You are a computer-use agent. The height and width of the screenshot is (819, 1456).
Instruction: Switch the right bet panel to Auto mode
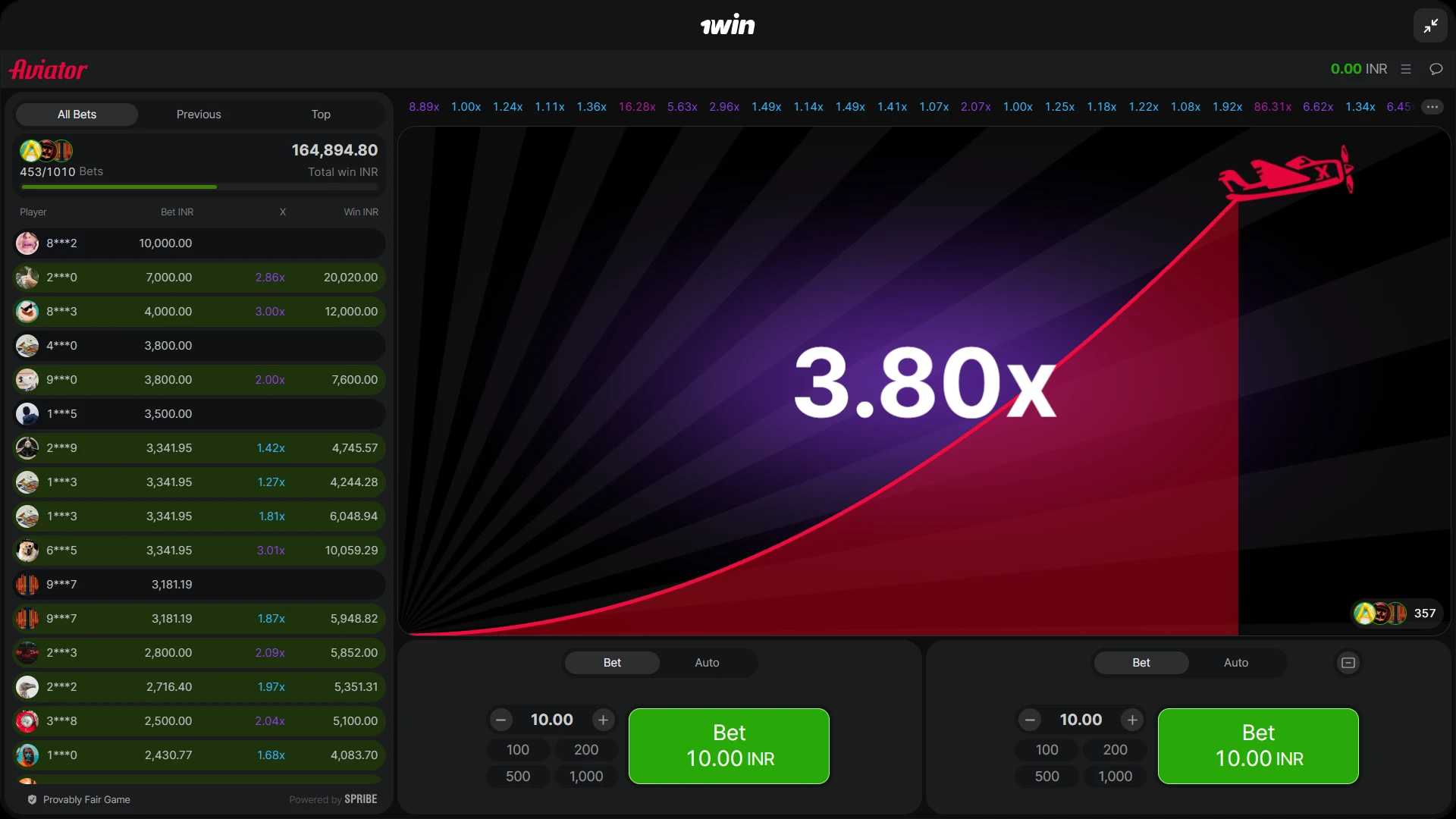[1235, 662]
